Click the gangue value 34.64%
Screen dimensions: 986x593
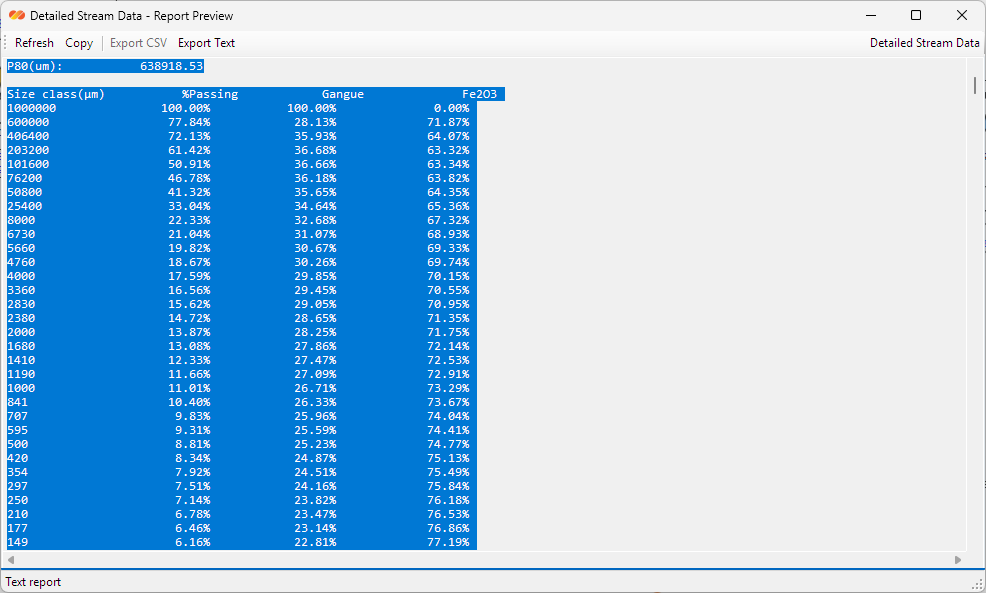[315, 206]
